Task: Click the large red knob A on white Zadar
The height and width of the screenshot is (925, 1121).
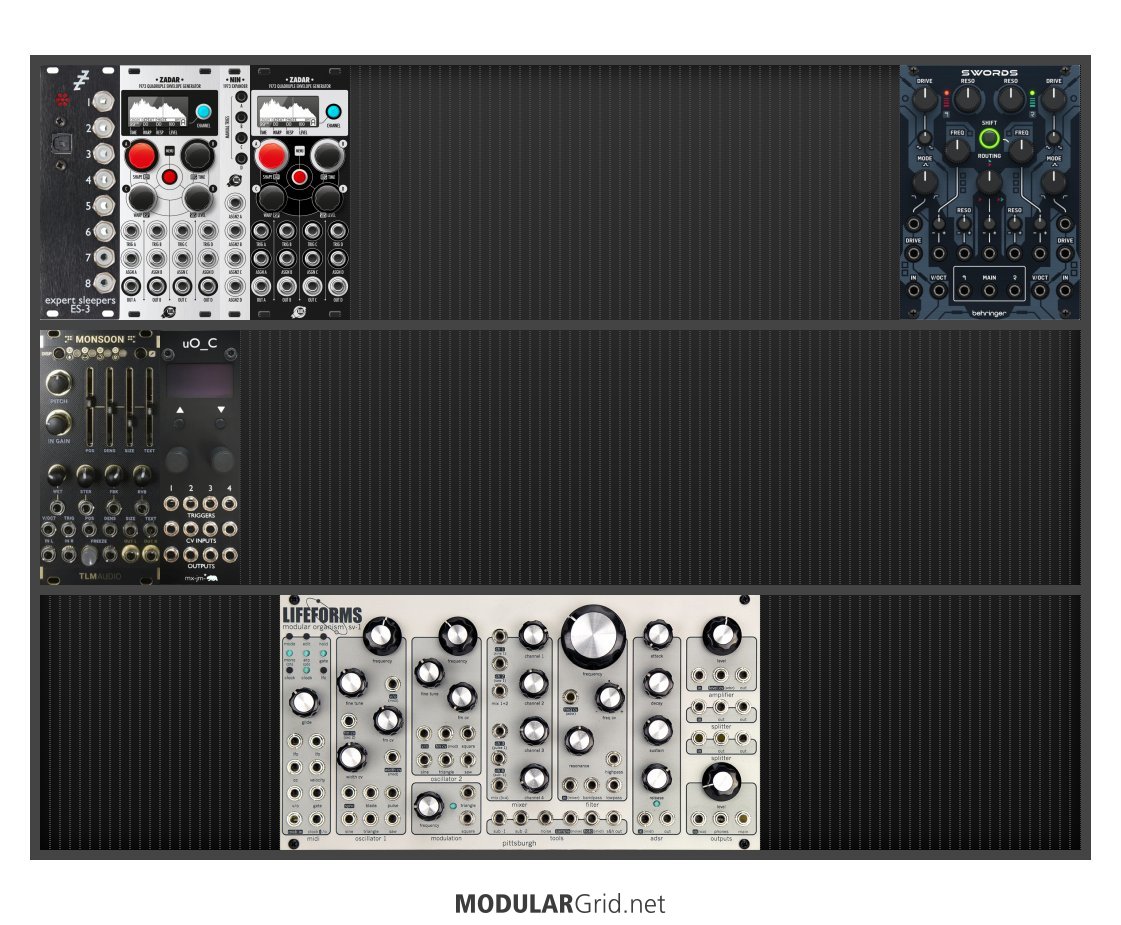Action: point(141,155)
